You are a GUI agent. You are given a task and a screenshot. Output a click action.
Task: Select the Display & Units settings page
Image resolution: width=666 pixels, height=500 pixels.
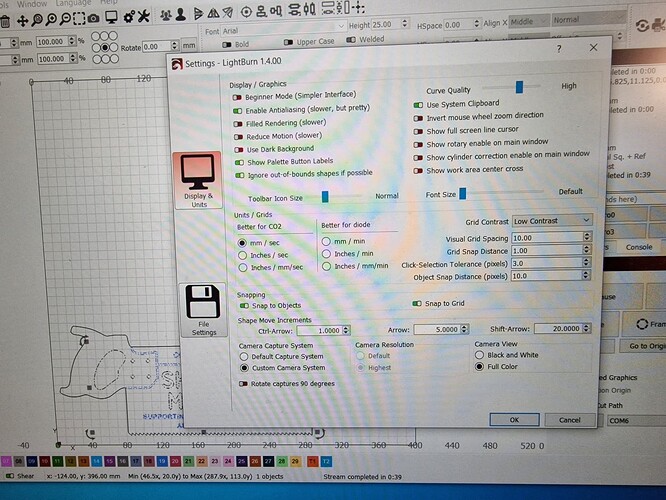pyautogui.click(x=198, y=181)
